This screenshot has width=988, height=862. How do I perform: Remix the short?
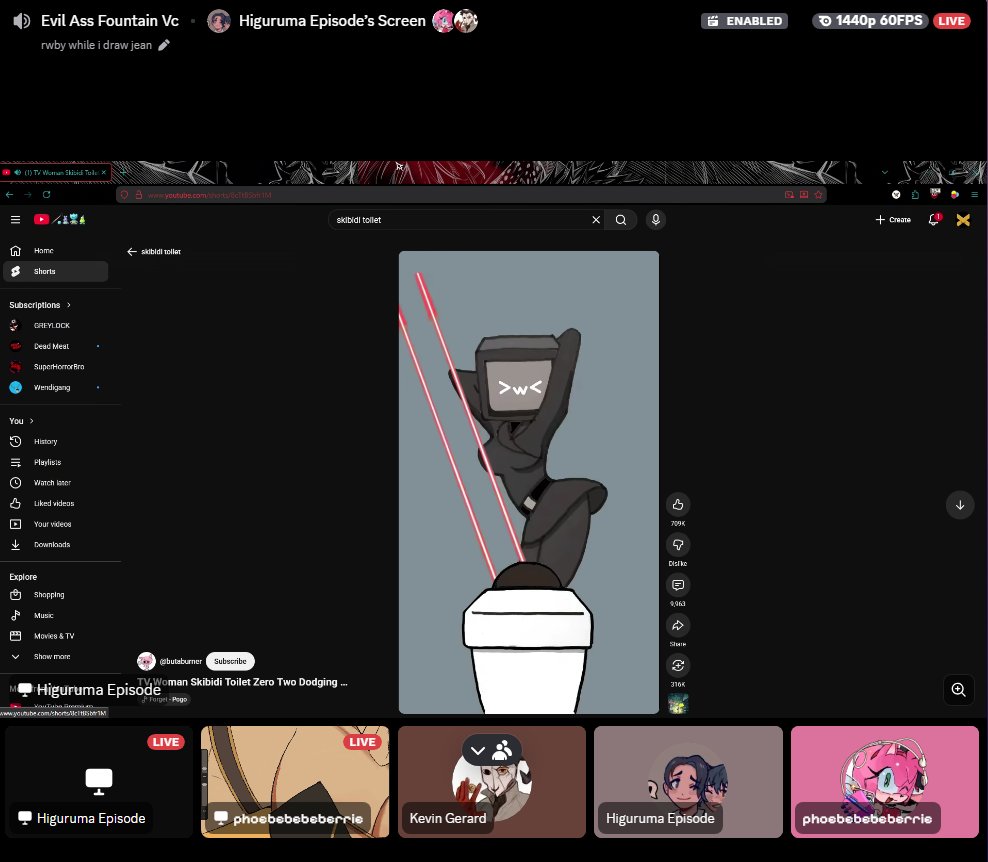(678, 665)
